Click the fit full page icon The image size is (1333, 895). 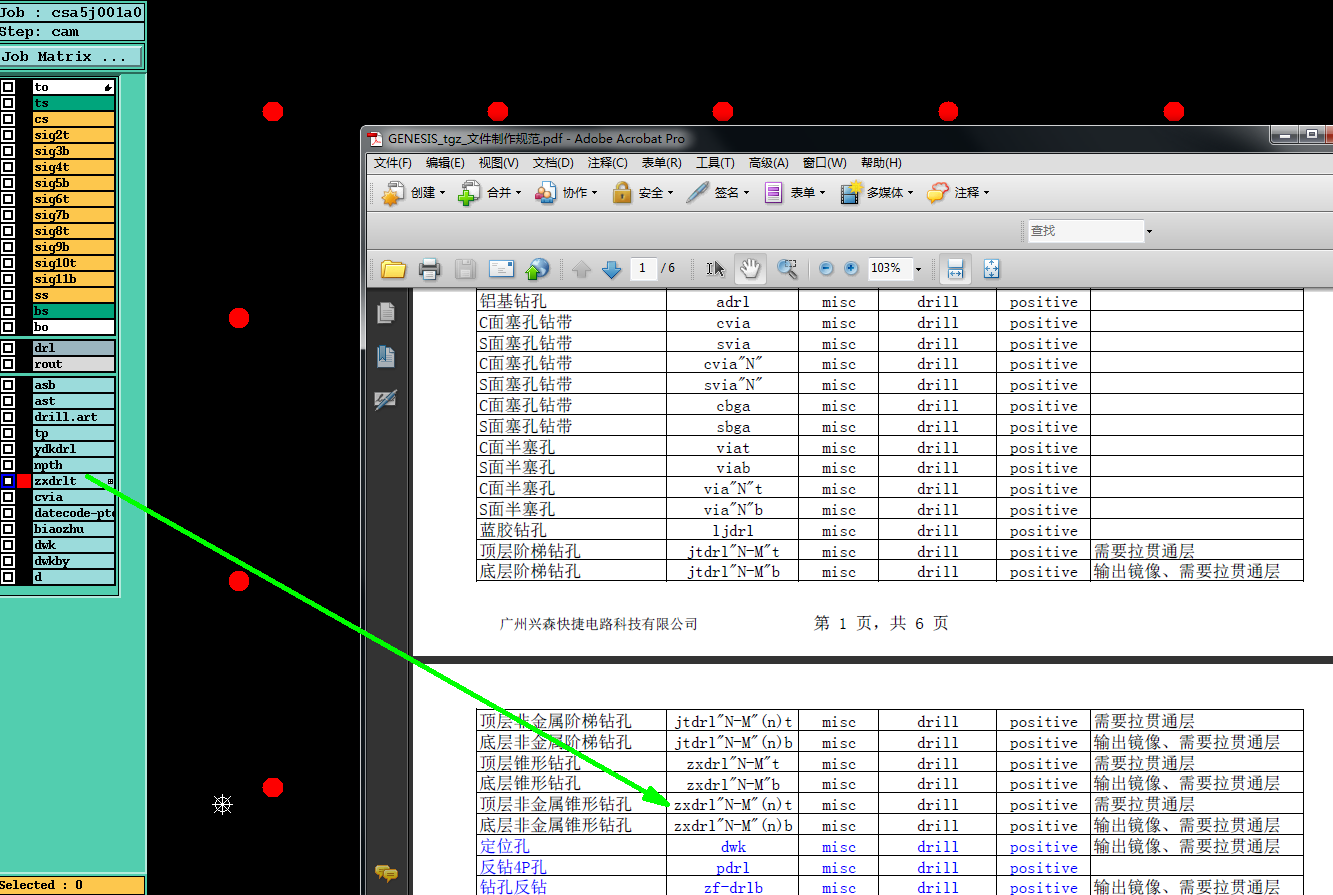click(x=991, y=269)
